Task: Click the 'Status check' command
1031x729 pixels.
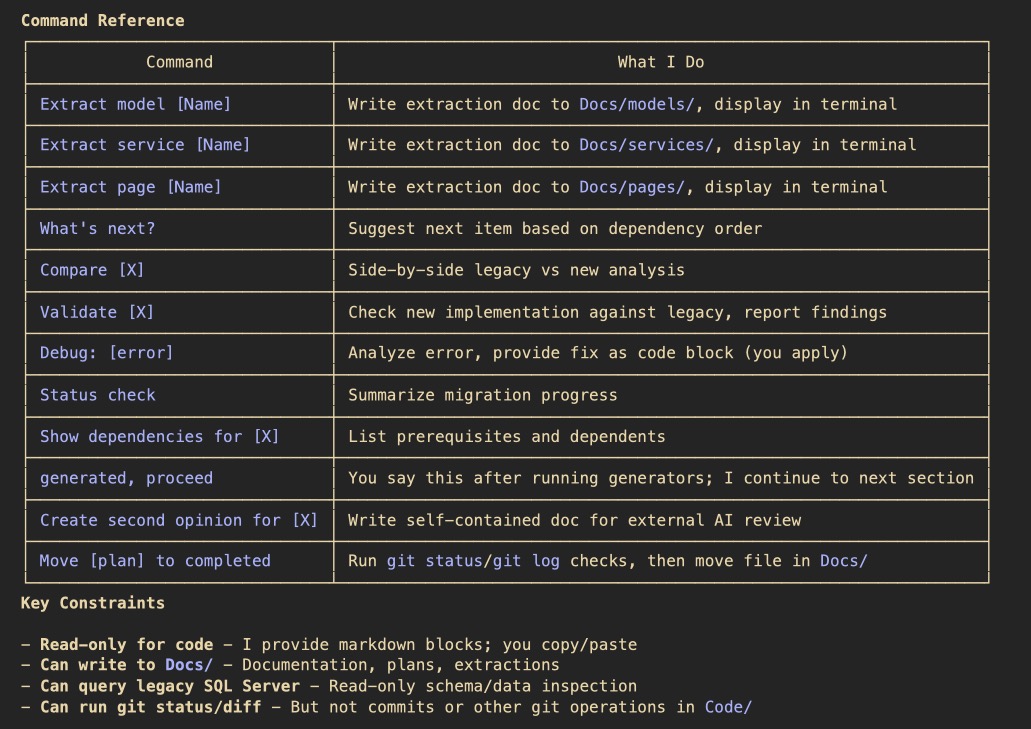Action: tap(97, 394)
